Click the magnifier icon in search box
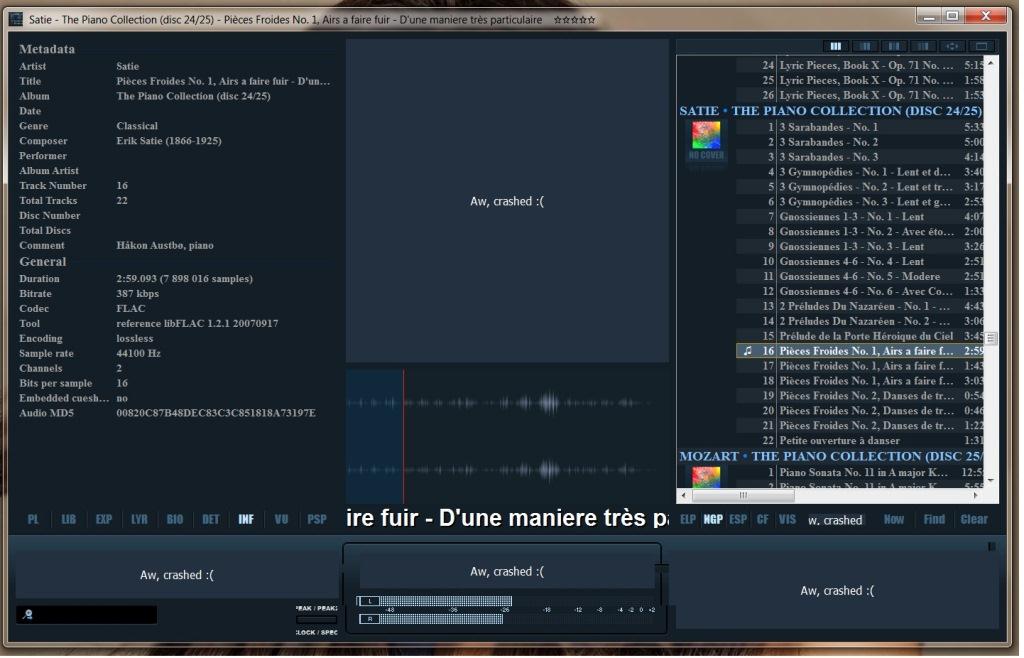The height and width of the screenshot is (658, 1024). [x=28, y=615]
